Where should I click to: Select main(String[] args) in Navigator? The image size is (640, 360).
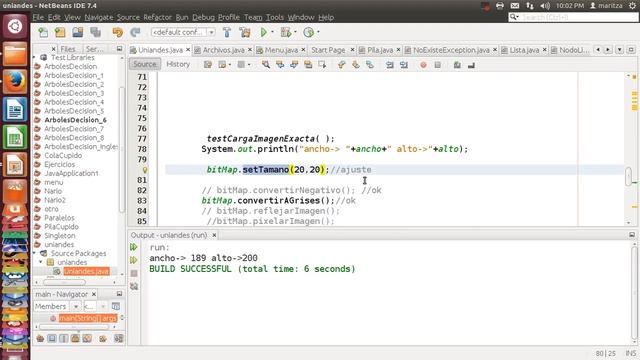(x=87, y=318)
